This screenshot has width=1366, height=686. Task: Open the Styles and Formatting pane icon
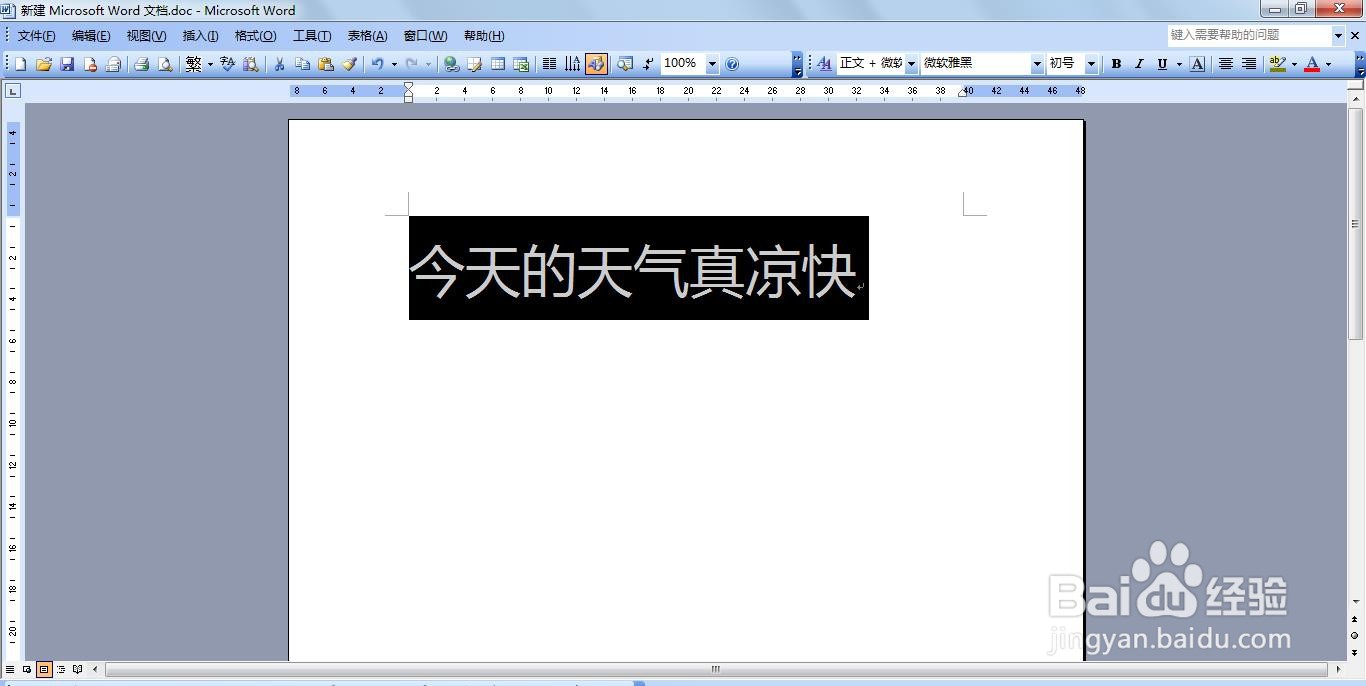point(824,64)
